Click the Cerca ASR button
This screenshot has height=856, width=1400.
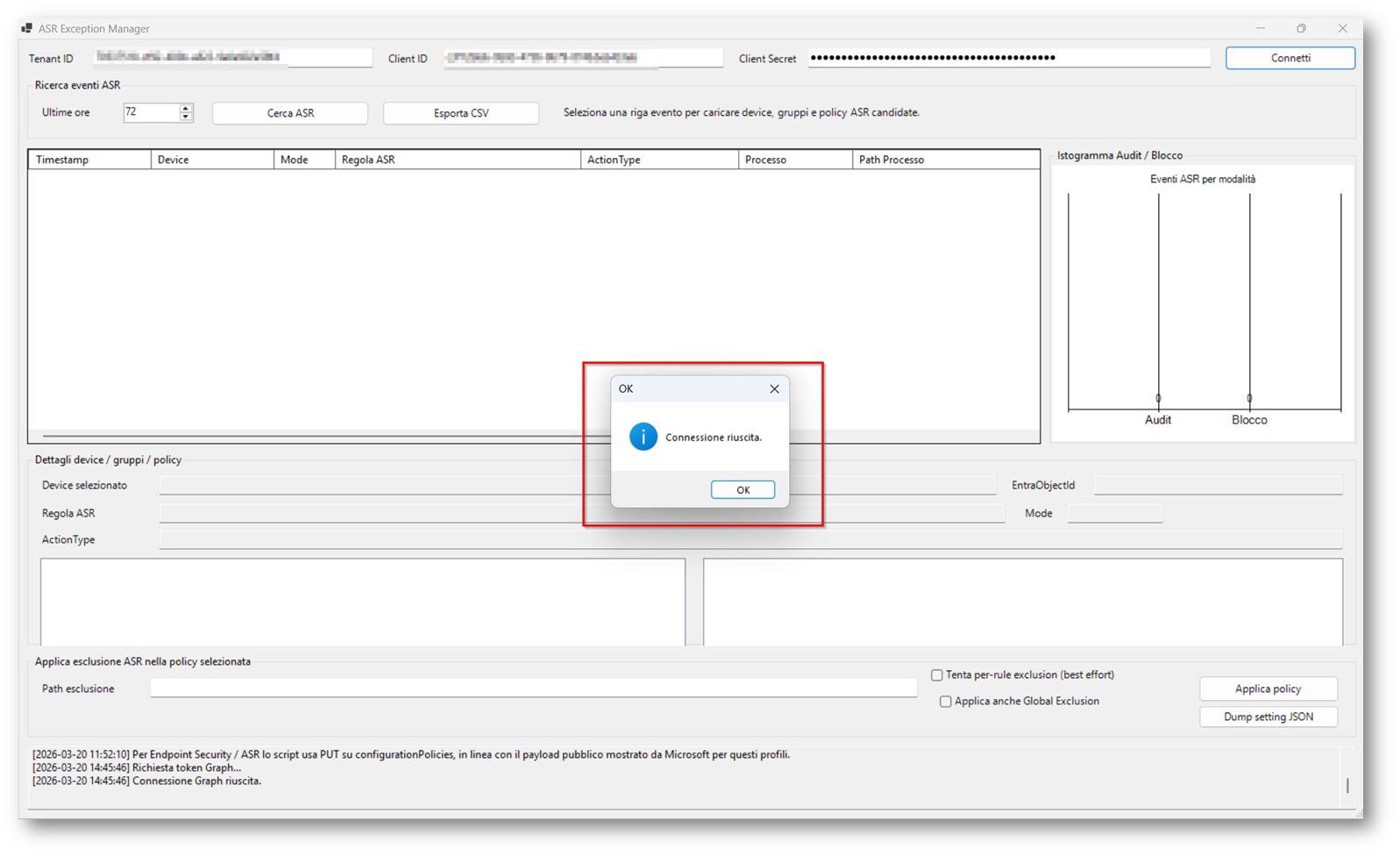[290, 113]
